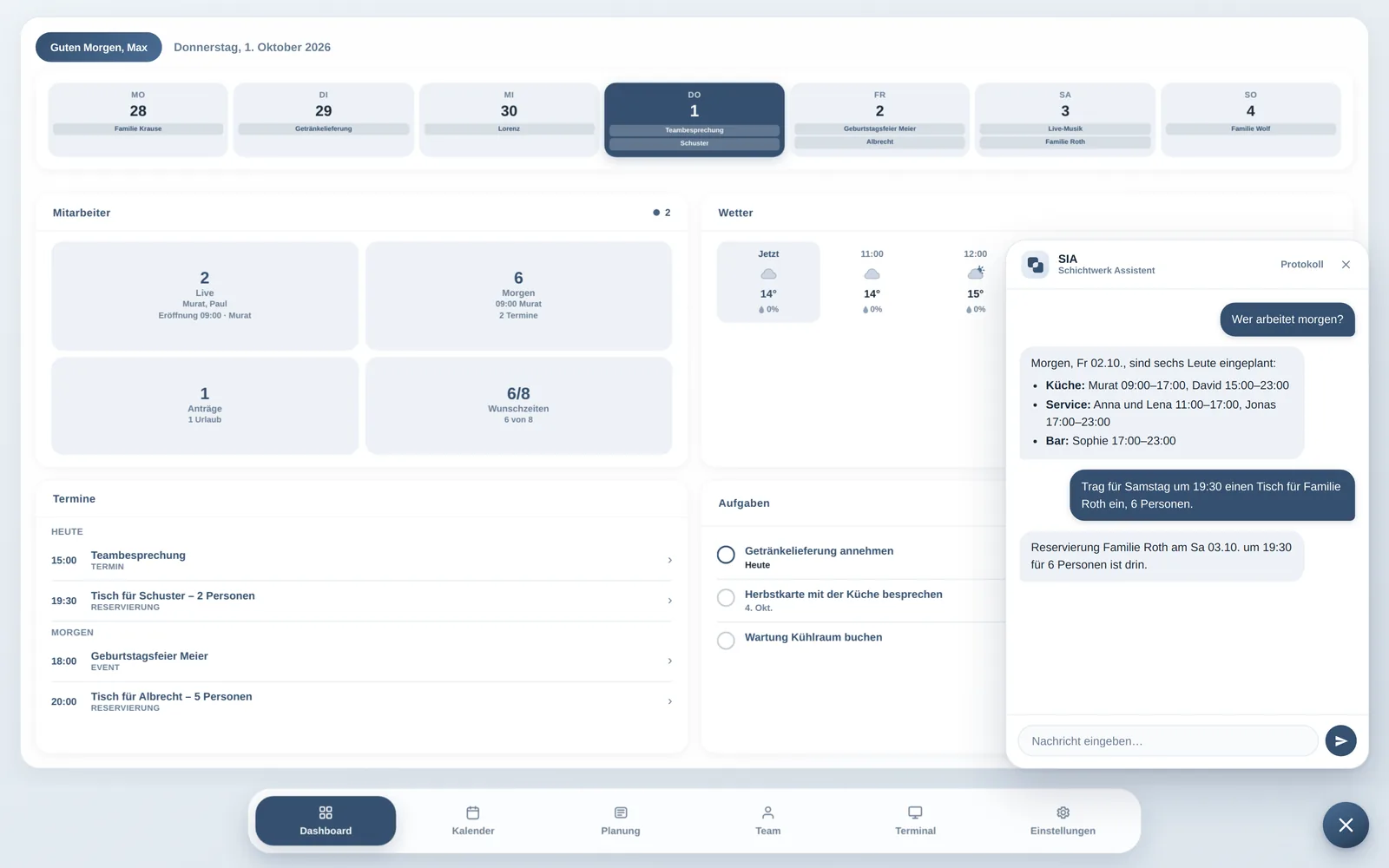1389x868 pixels.
Task: Click the Reservierung Familie Roth reply bubble
Action: pyautogui.click(x=1162, y=556)
